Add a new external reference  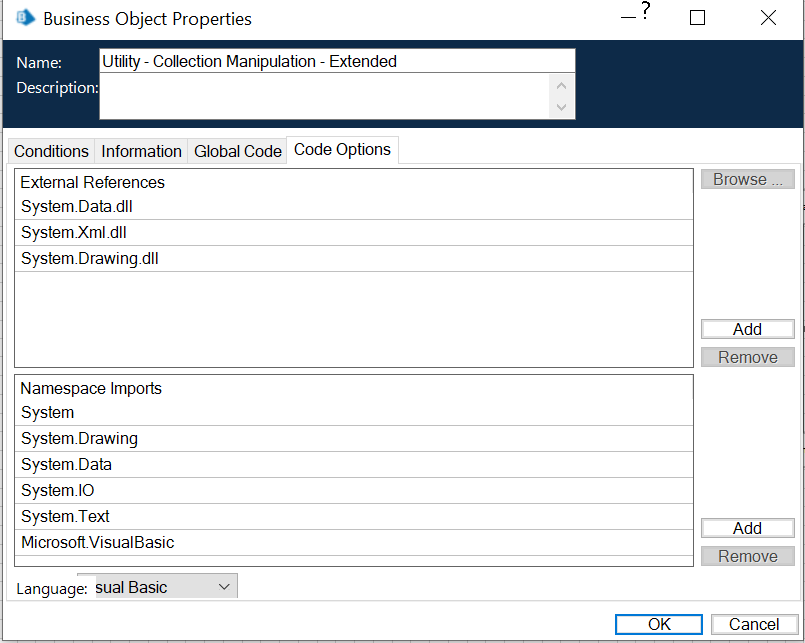[748, 329]
